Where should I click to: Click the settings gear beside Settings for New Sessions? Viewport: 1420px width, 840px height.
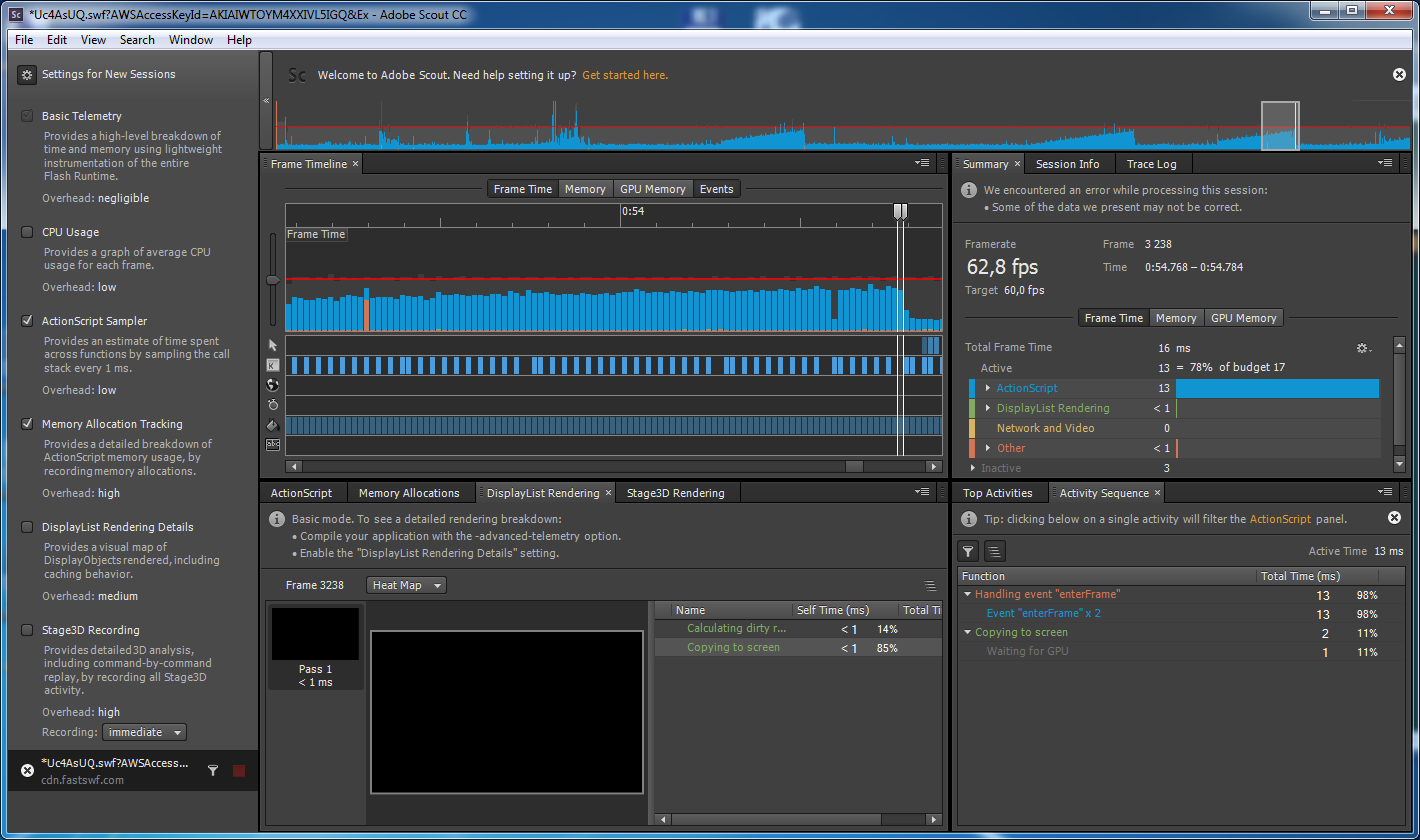[27, 75]
